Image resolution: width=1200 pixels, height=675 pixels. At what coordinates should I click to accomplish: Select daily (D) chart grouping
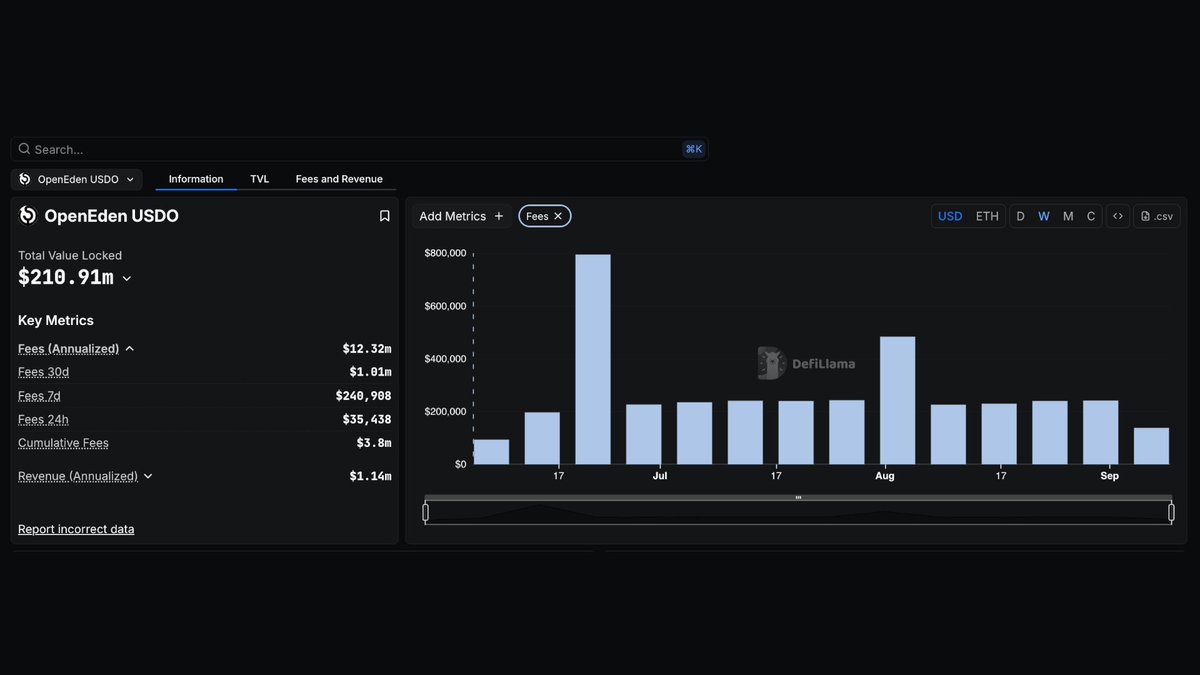point(1021,216)
